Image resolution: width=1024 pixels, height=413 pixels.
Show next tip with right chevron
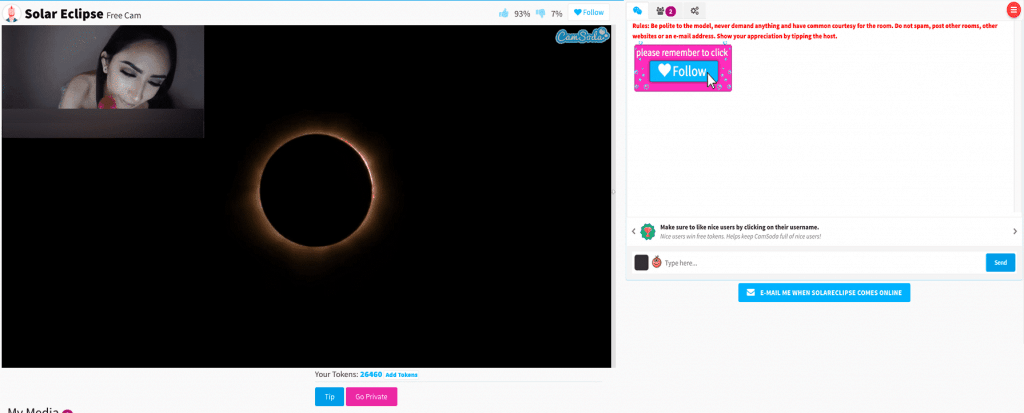(1015, 231)
